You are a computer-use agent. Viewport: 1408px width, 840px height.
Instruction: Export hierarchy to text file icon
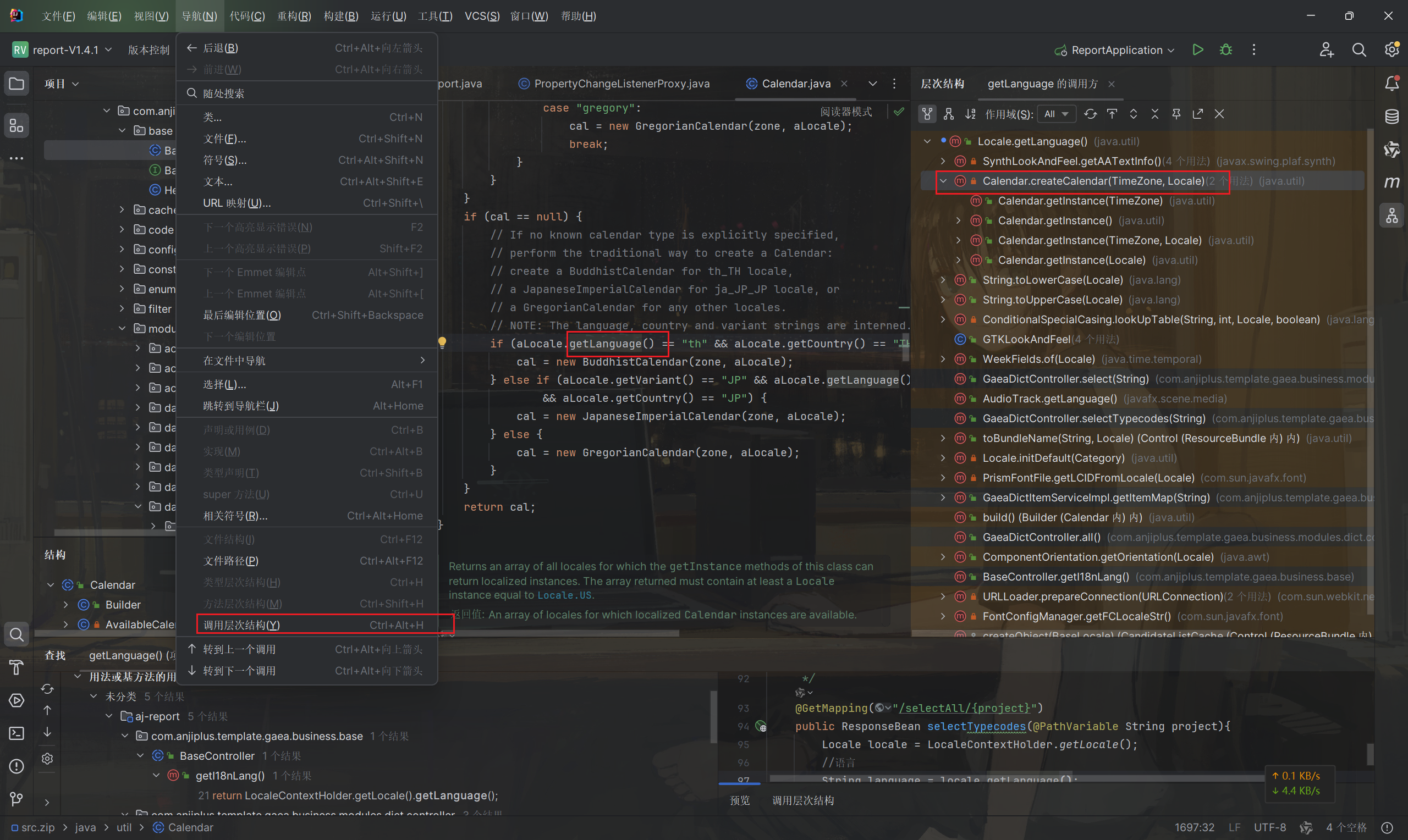[1198, 114]
